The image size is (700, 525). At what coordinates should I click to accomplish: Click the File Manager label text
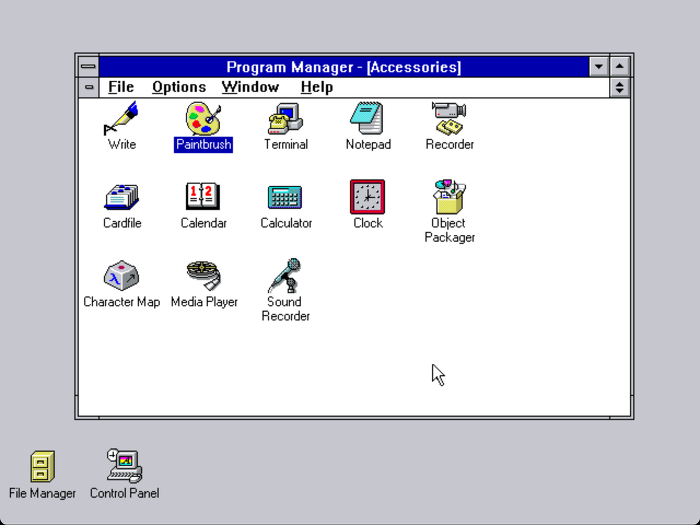[x=42, y=493]
